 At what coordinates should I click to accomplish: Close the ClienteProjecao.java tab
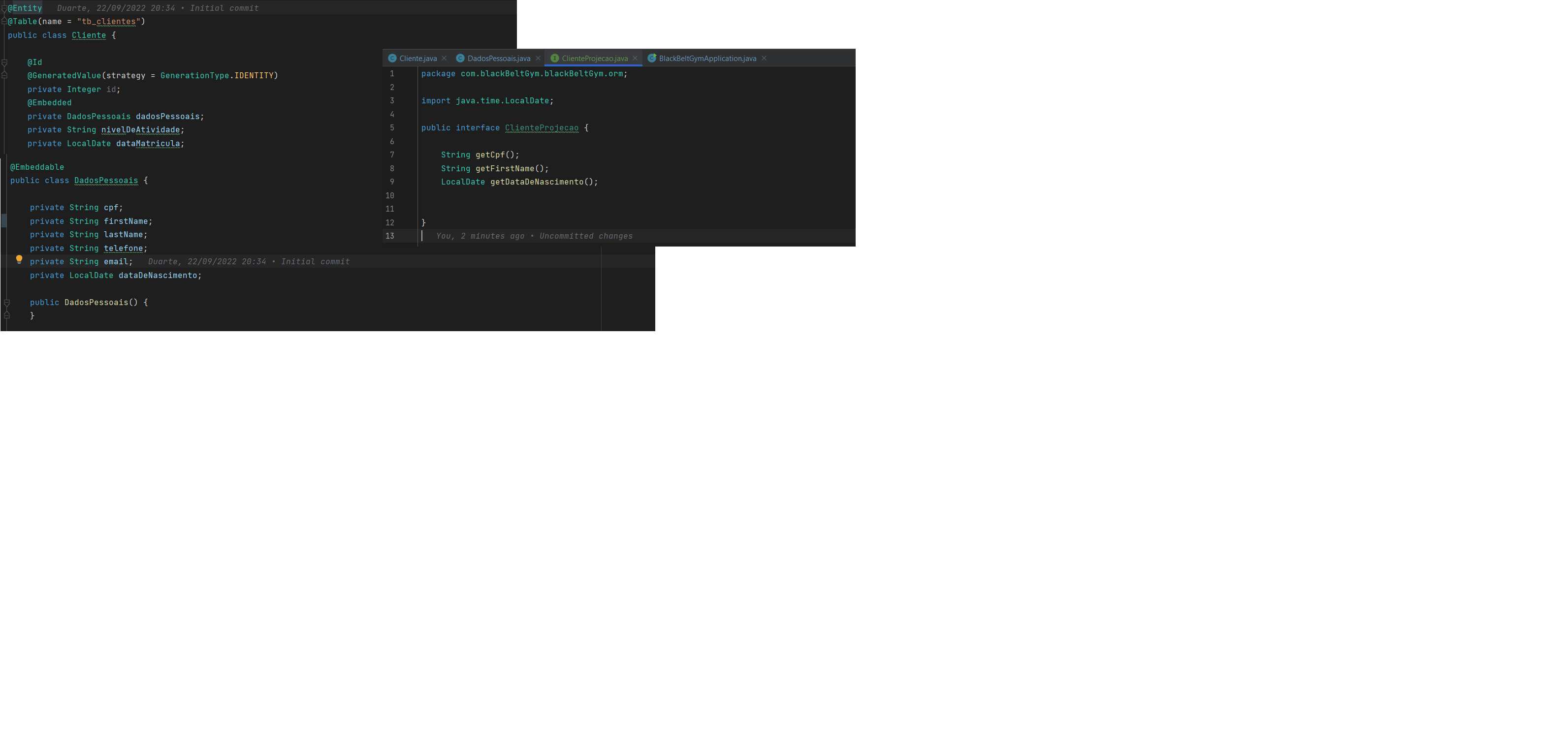pos(635,59)
